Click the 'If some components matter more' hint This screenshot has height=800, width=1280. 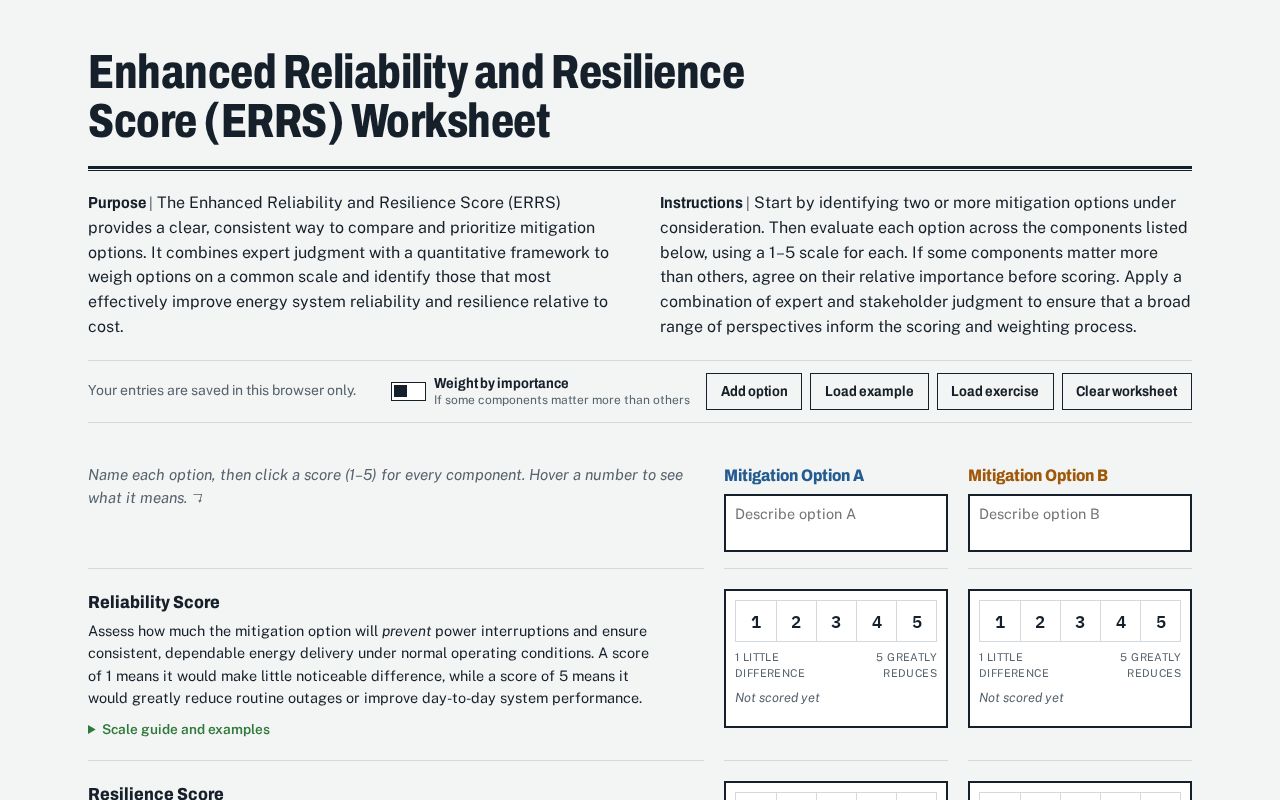tap(562, 400)
